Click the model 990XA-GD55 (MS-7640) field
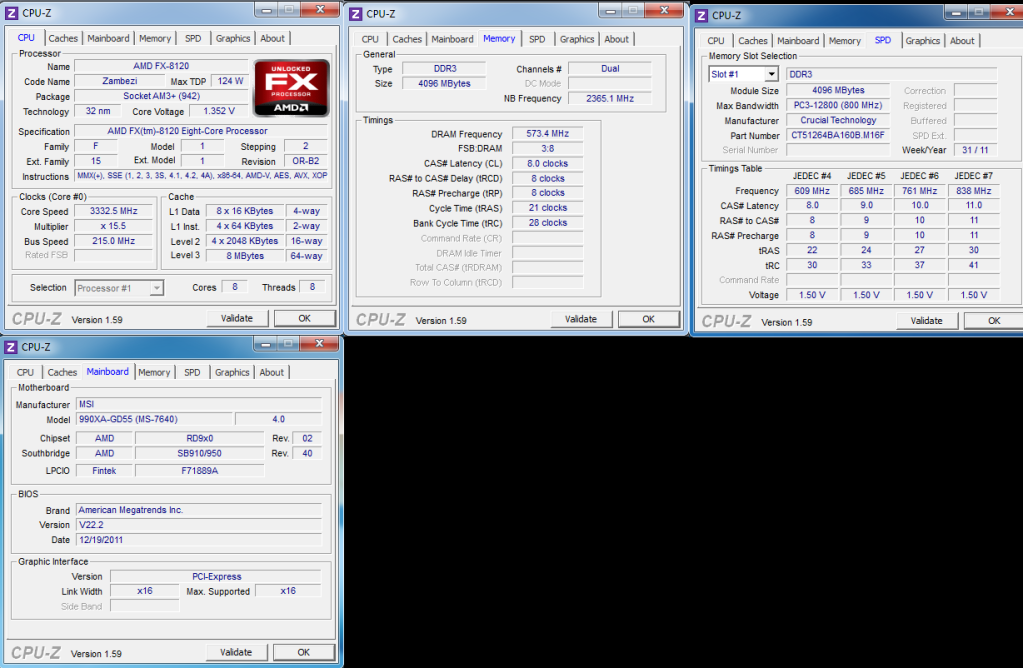Viewport: 1023px width, 668px height. point(154,419)
